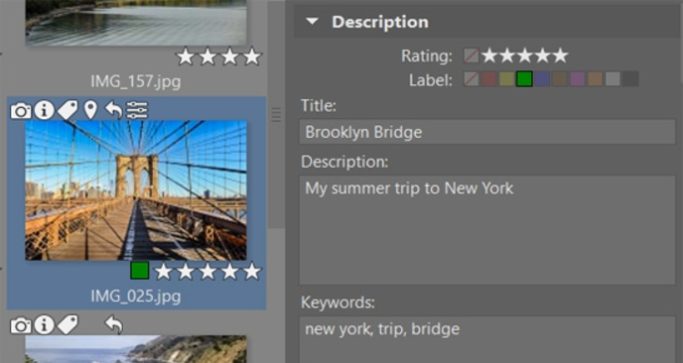This screenshot has height=363, width=683.
Task: Click info icon on IMG_025 thumbnail
Action: tap(44, 110)
